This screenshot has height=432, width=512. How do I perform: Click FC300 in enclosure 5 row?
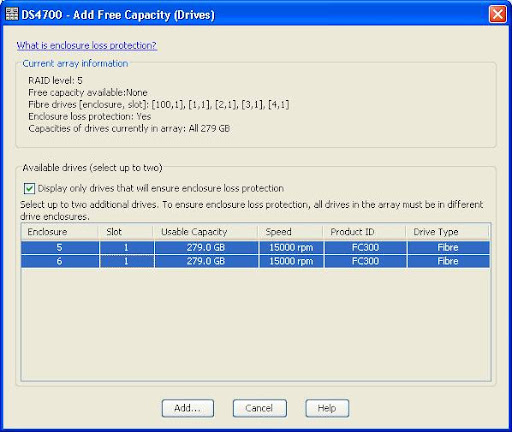click(x=365, y=248)
